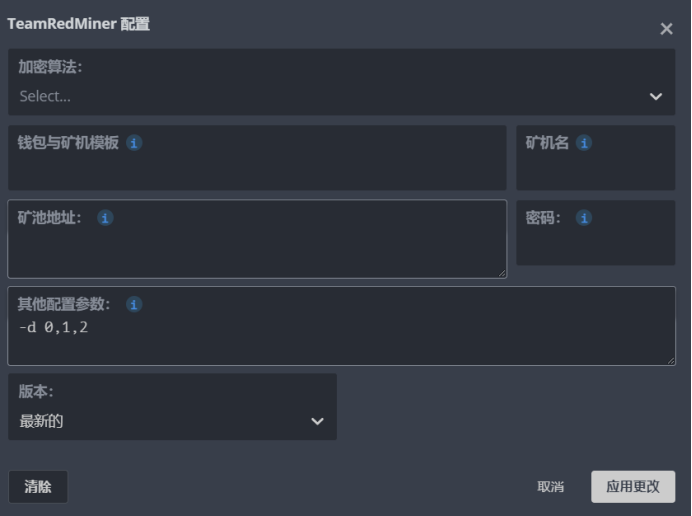Click resize handle of 矿池地址 text area
Screen dimensions: 692x516
point(501,272)
